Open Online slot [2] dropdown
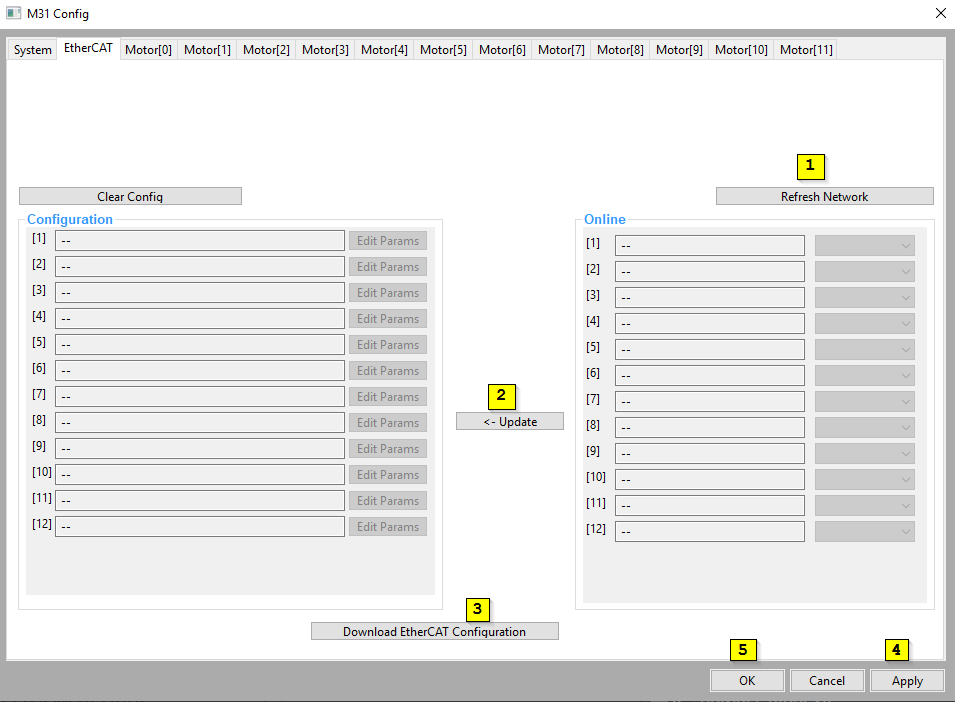This screenshot has height=702, width=955. tap(865, 272)
